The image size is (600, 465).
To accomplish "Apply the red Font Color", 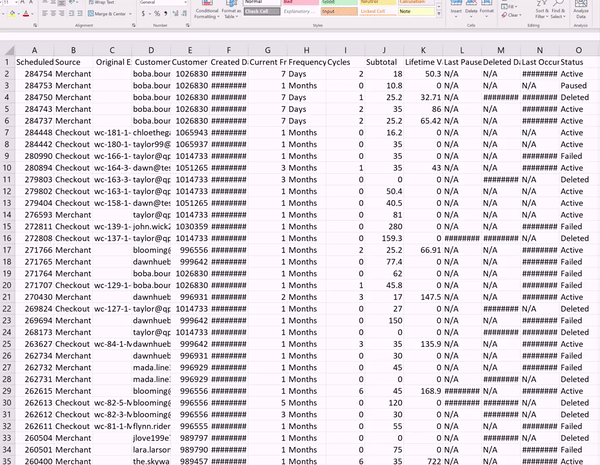I will pyautogui.click(x=26, y=14).
